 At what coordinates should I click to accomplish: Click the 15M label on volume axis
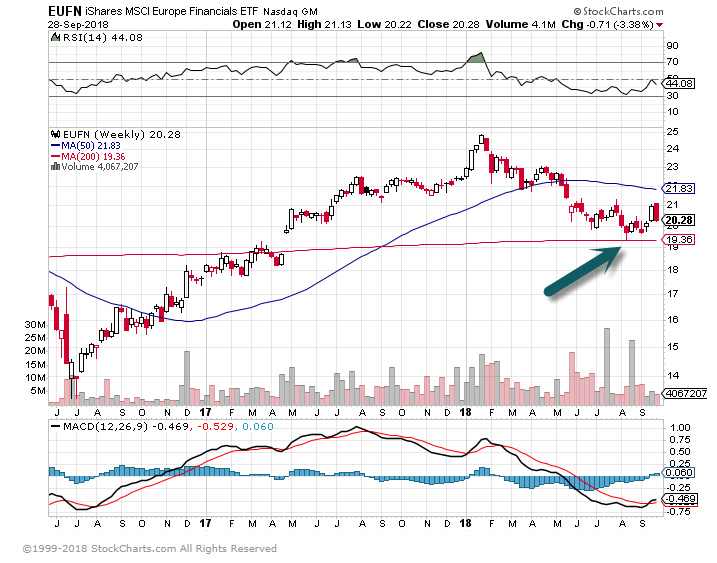click(x=35, y=365)
